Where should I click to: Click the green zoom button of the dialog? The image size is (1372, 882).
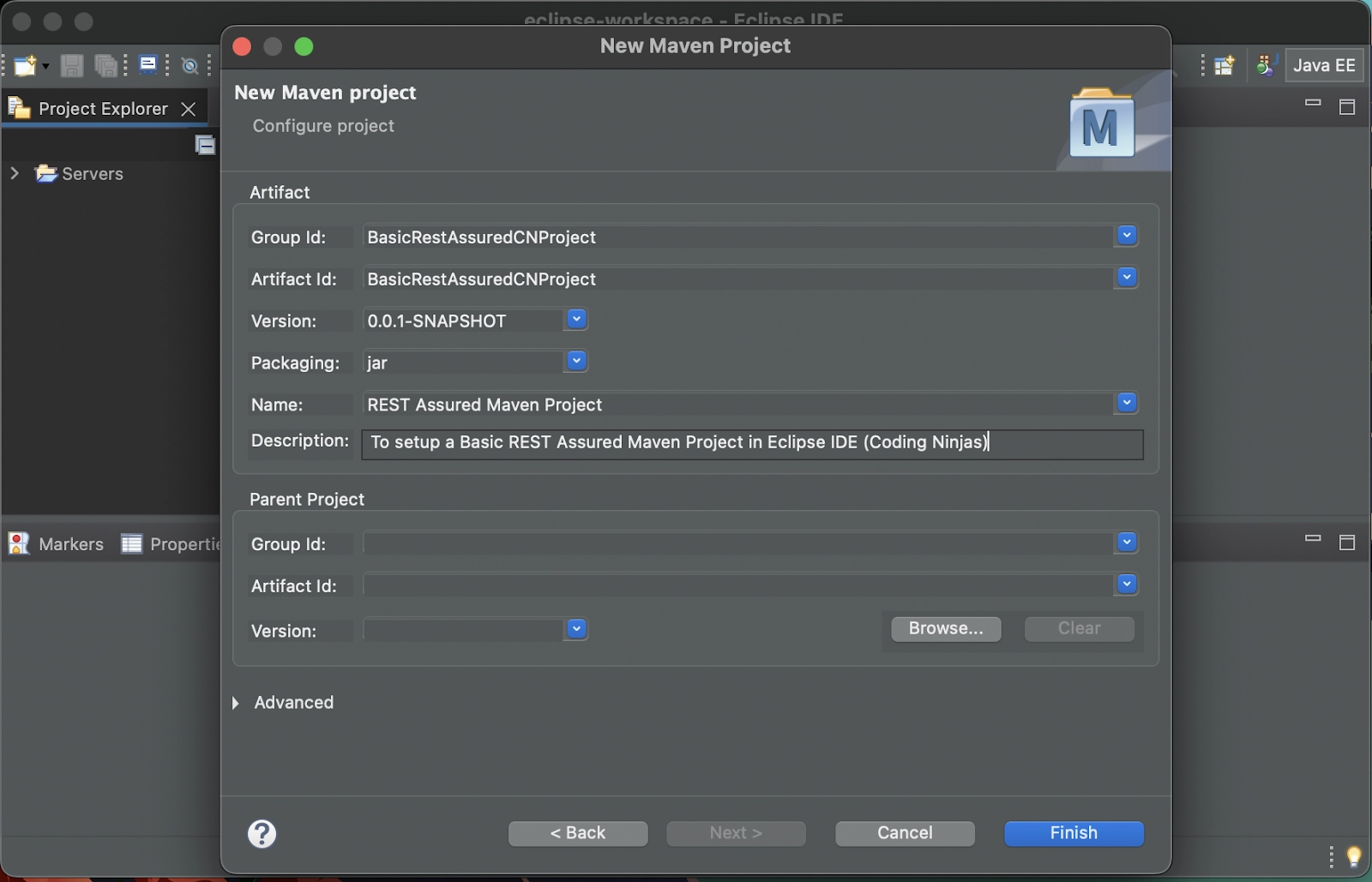click(x=304, y=46)
